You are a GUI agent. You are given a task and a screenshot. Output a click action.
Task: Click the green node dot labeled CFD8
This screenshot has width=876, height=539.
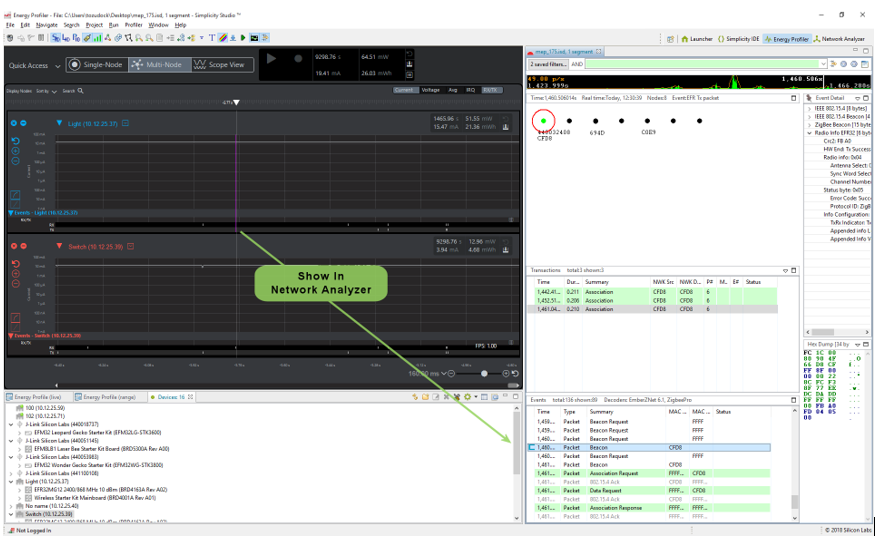click(543, 121)
